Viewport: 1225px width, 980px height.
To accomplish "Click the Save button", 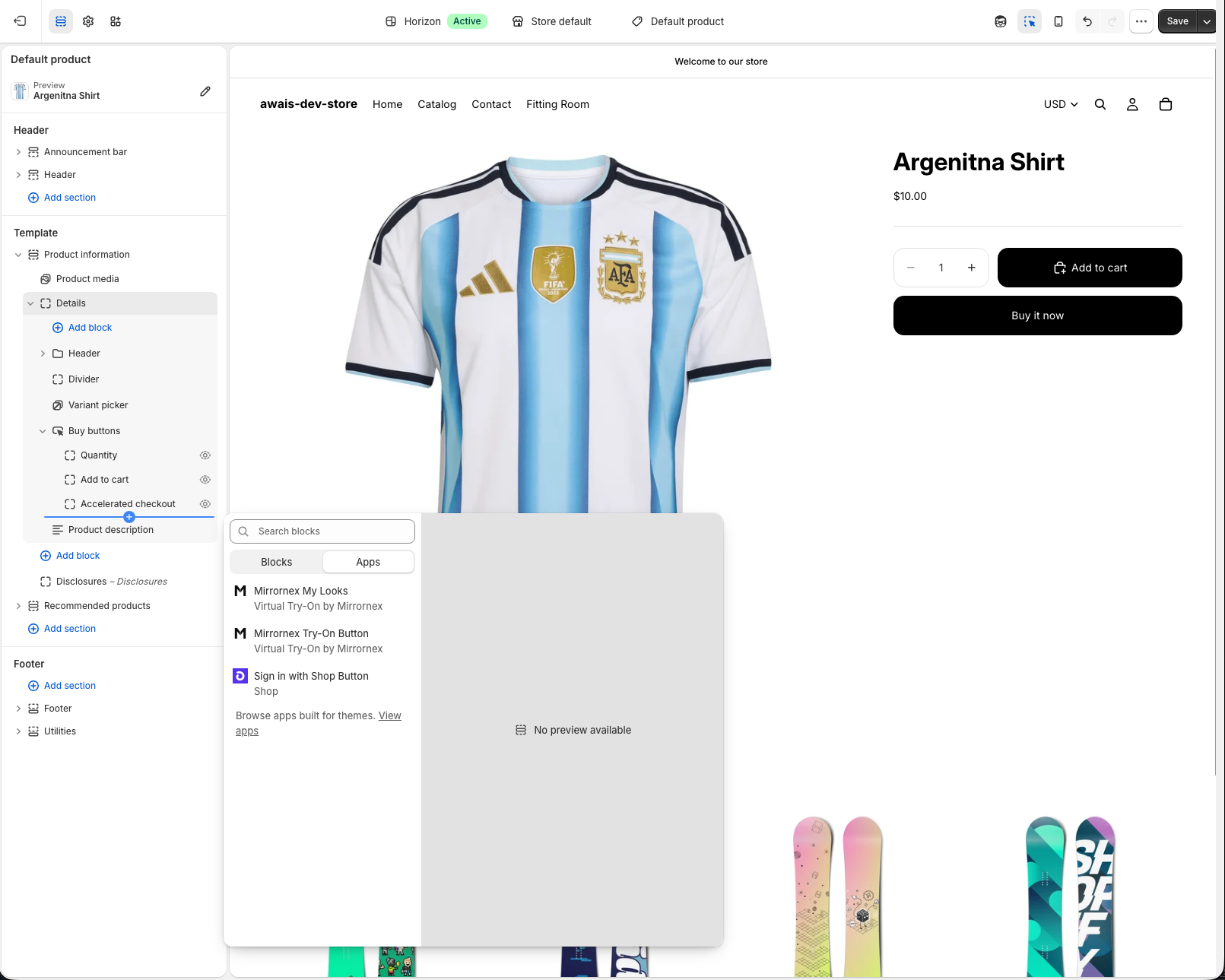I will coord(1177,21).
